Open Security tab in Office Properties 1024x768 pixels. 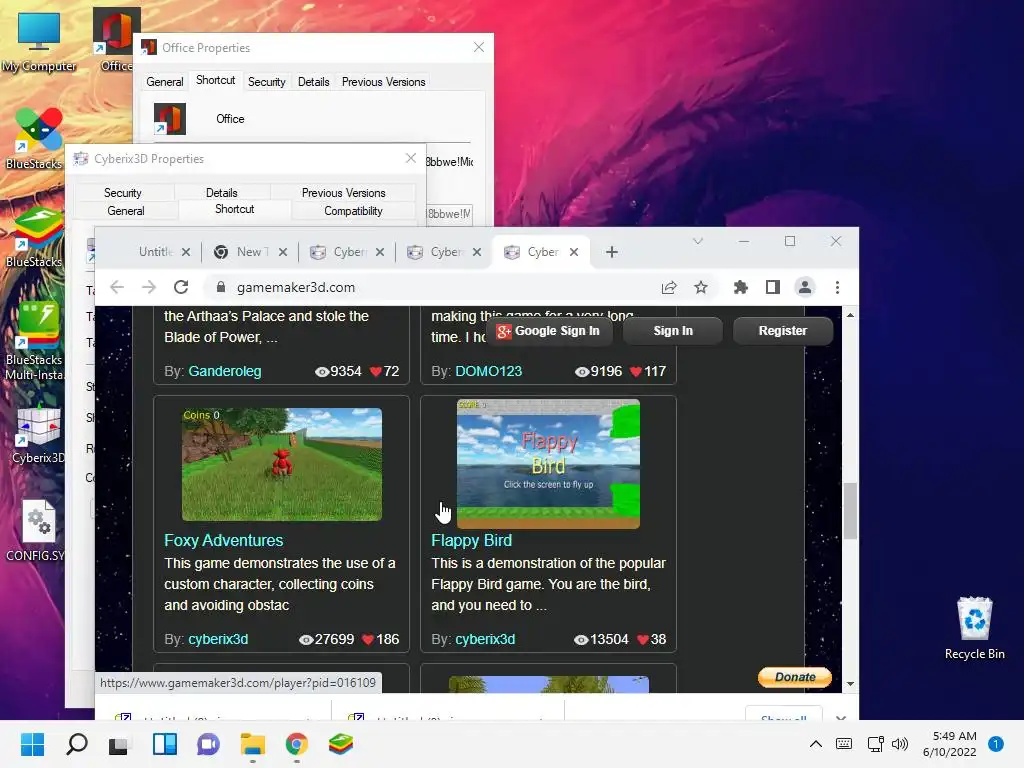266,82
